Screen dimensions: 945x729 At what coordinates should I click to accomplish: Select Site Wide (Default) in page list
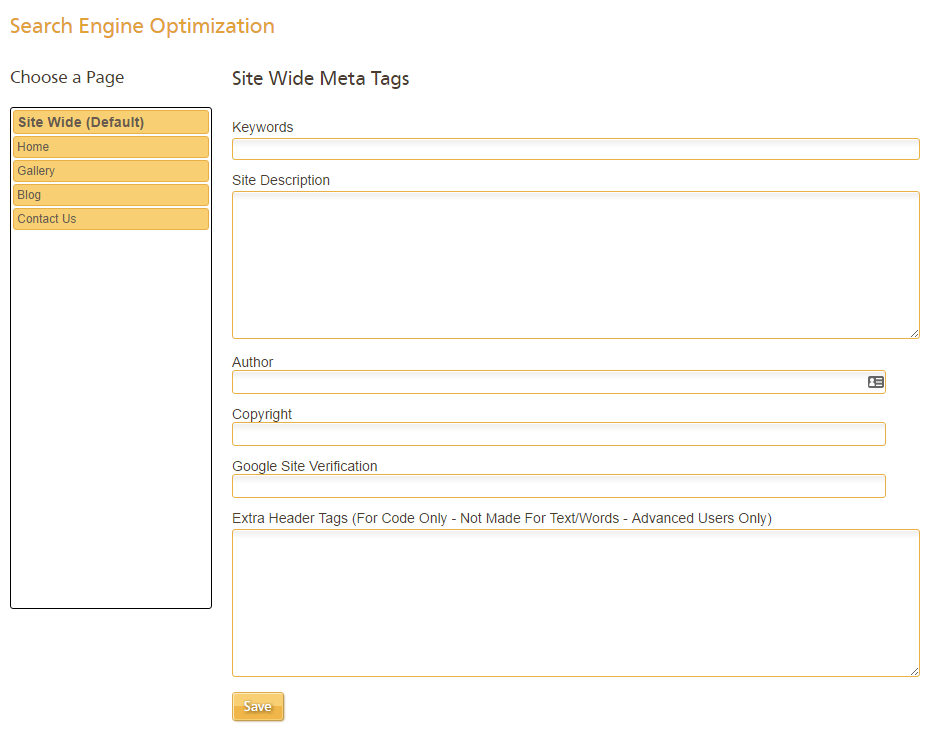(x=111, y=122)
